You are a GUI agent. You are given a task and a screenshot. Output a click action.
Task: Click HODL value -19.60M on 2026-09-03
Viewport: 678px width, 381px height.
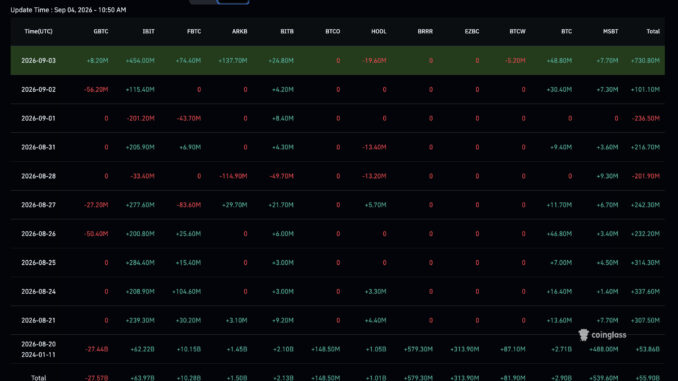(x=374, y=61)
